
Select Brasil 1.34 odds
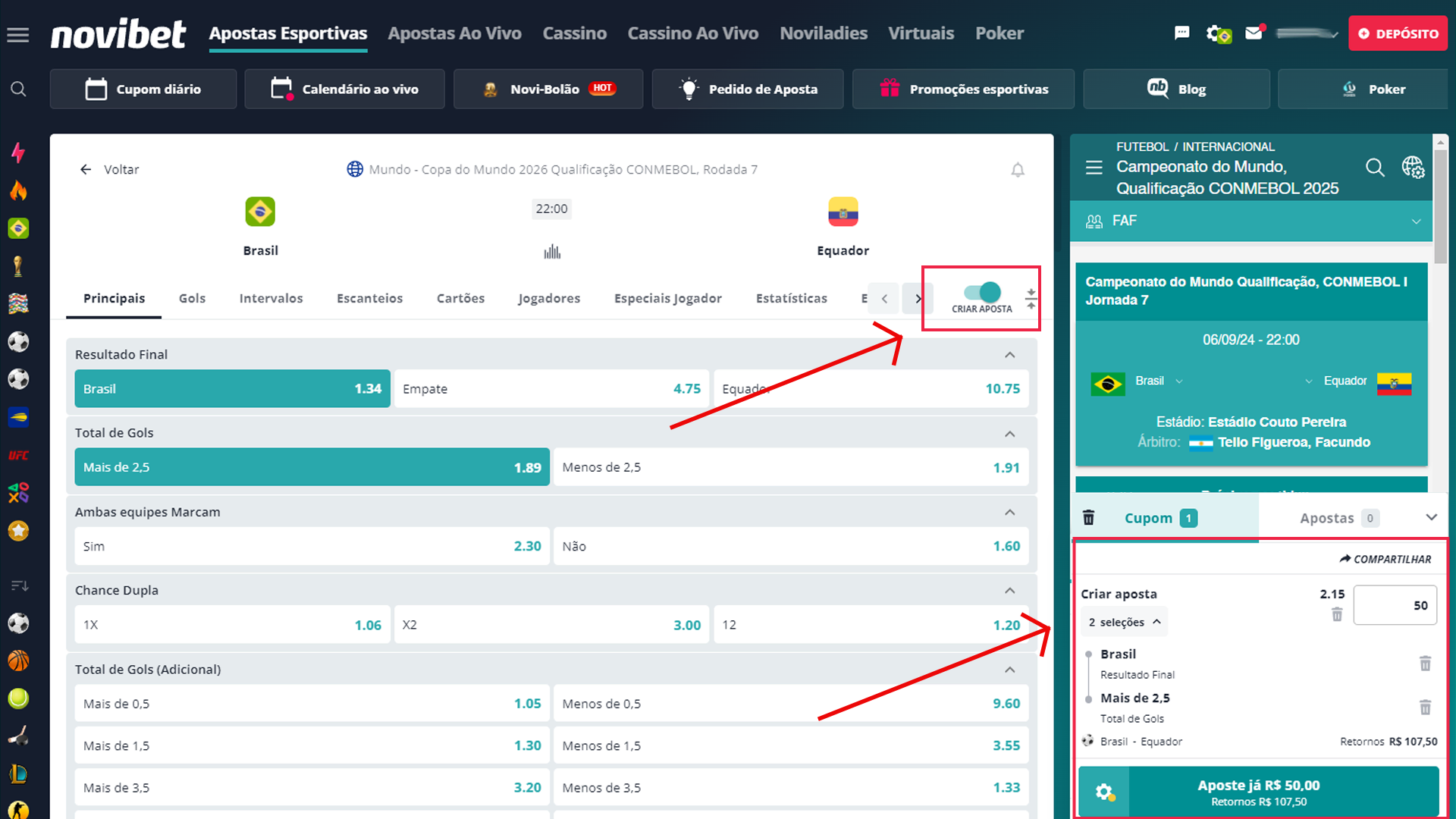[x=232, y=388]
